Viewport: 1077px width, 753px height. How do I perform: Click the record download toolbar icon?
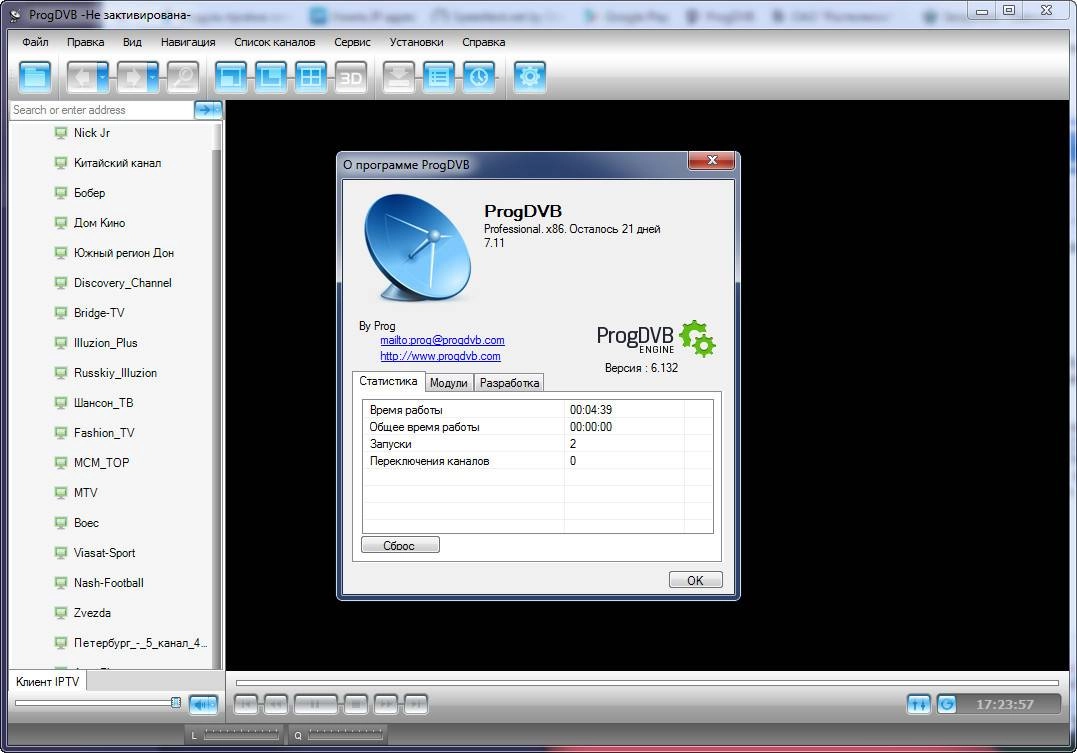398,77
